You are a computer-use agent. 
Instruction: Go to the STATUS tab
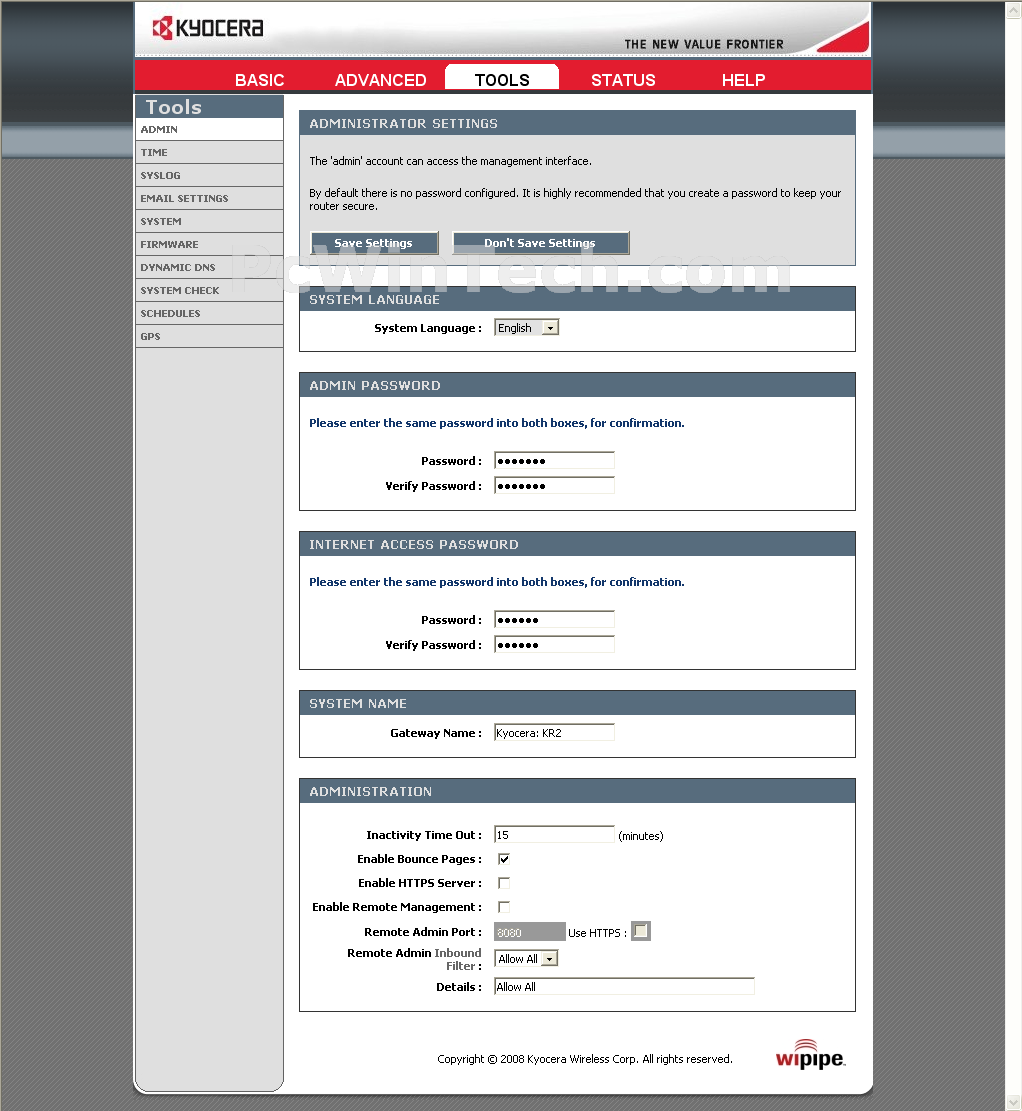tap(623, 80)
